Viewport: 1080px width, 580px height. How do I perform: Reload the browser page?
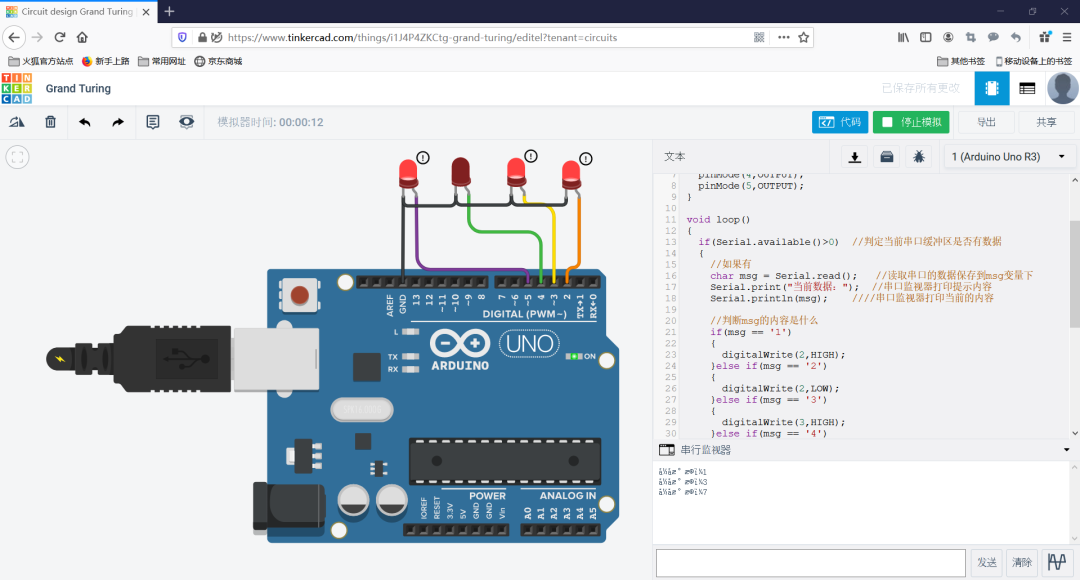(x=60, y=37)
